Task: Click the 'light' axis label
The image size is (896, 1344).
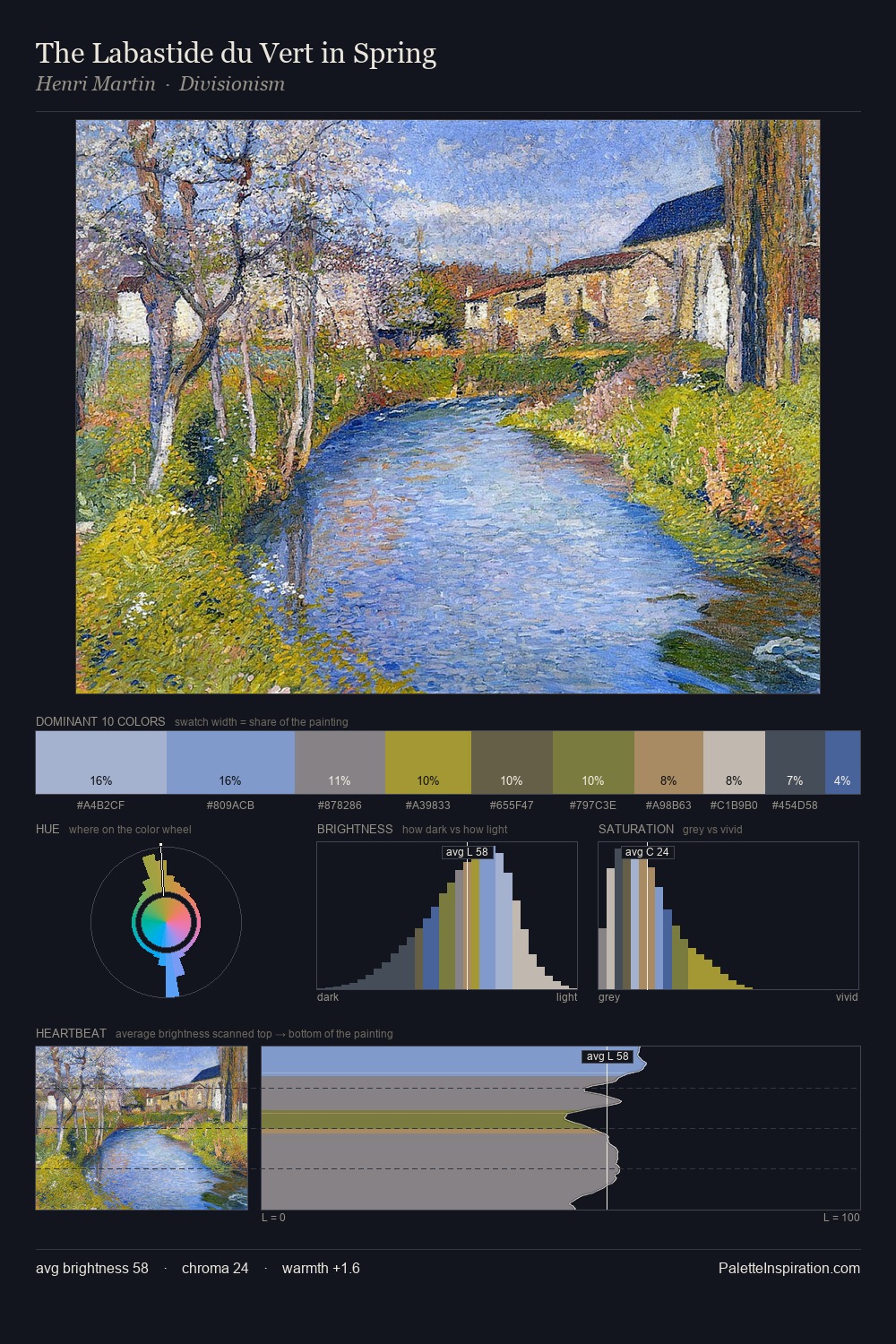Action: pyautogui.click(x=566, y=997)
